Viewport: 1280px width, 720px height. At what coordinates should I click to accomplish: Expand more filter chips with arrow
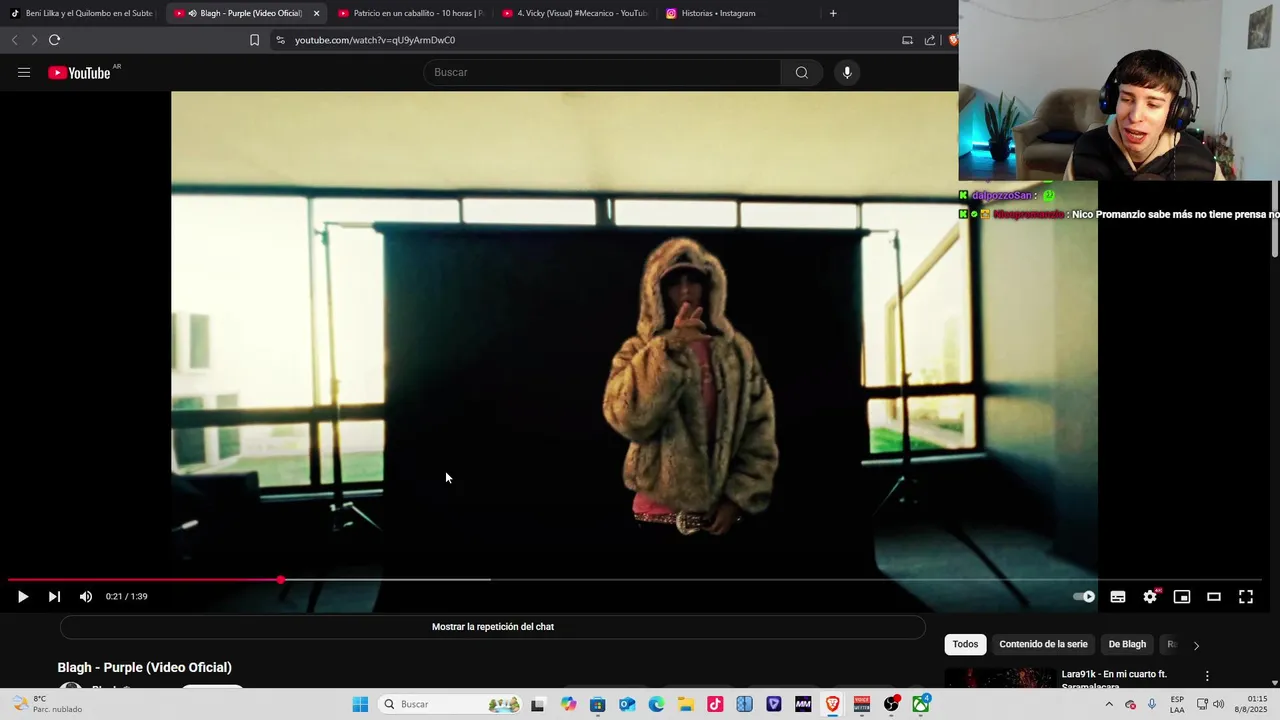pyautogui.click(x=1196, y=645)
